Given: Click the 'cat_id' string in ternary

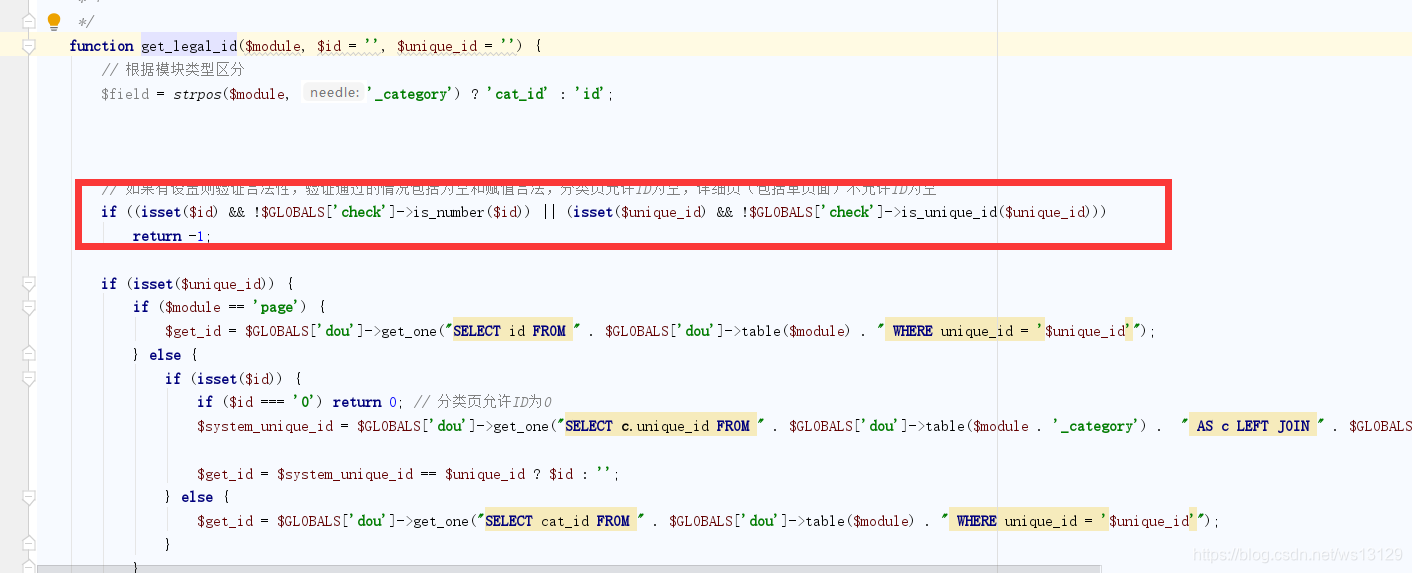Looking at the screenshot, I should 517,94.
